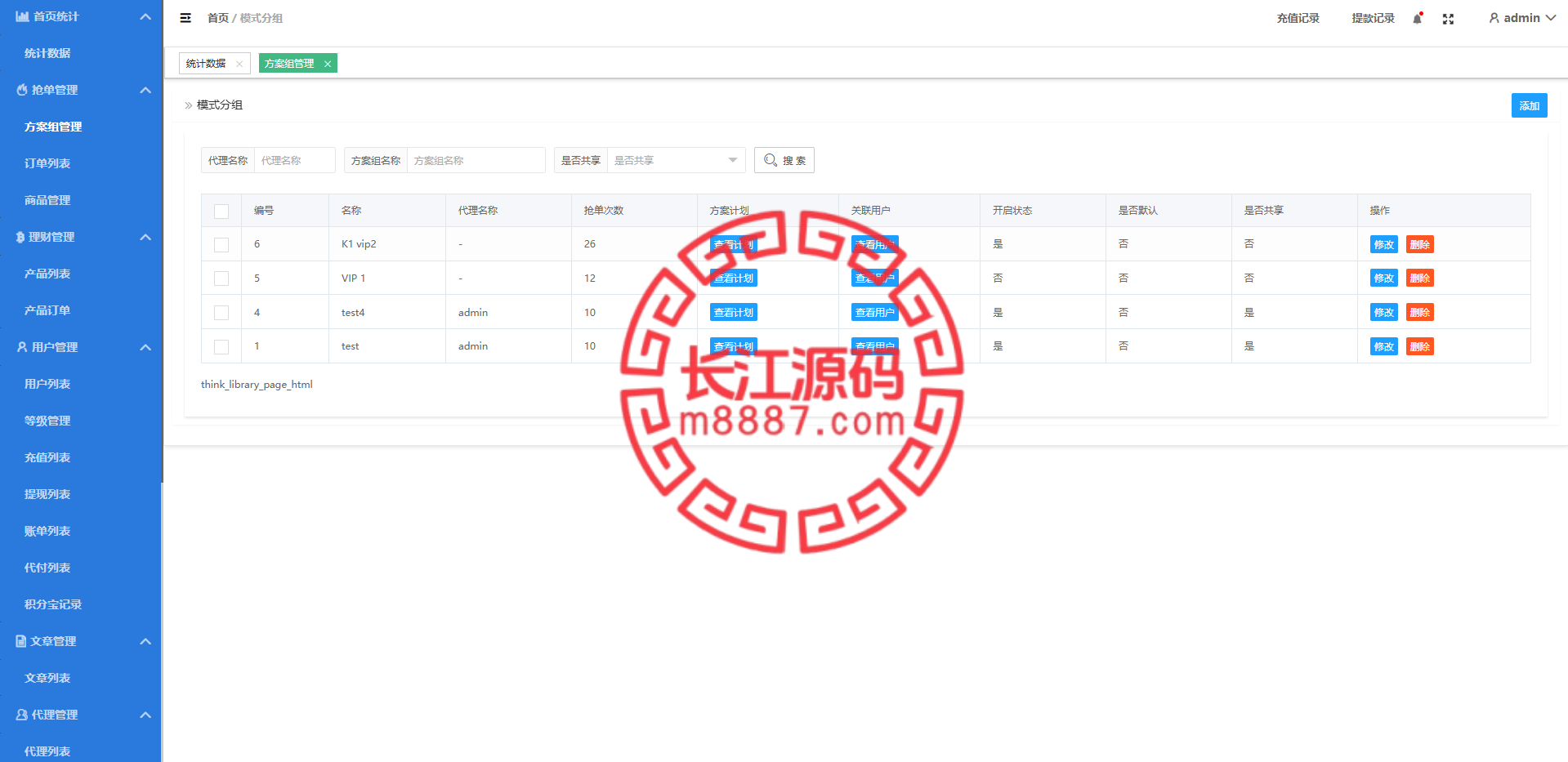Collapse the 理财管理 sidebar section
Screen dimensions: 1568x762
click(x=145, y=237)
